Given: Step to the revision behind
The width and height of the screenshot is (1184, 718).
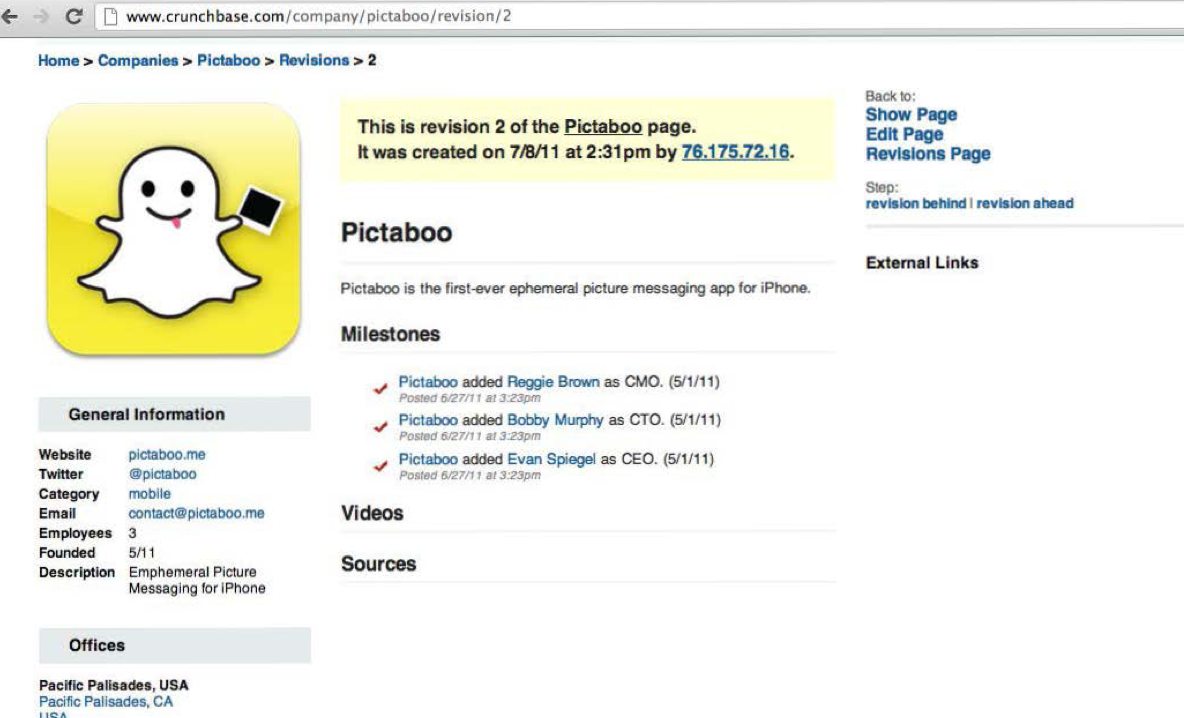Looking at the screenshot, I should 916,203.
